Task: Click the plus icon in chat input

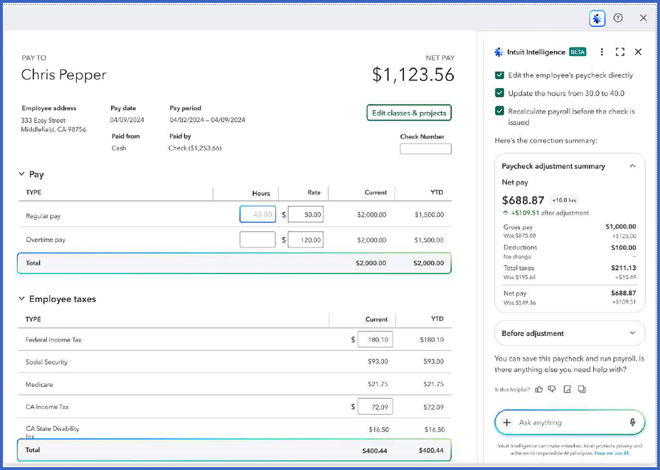Action: click(x=507, y=422)
